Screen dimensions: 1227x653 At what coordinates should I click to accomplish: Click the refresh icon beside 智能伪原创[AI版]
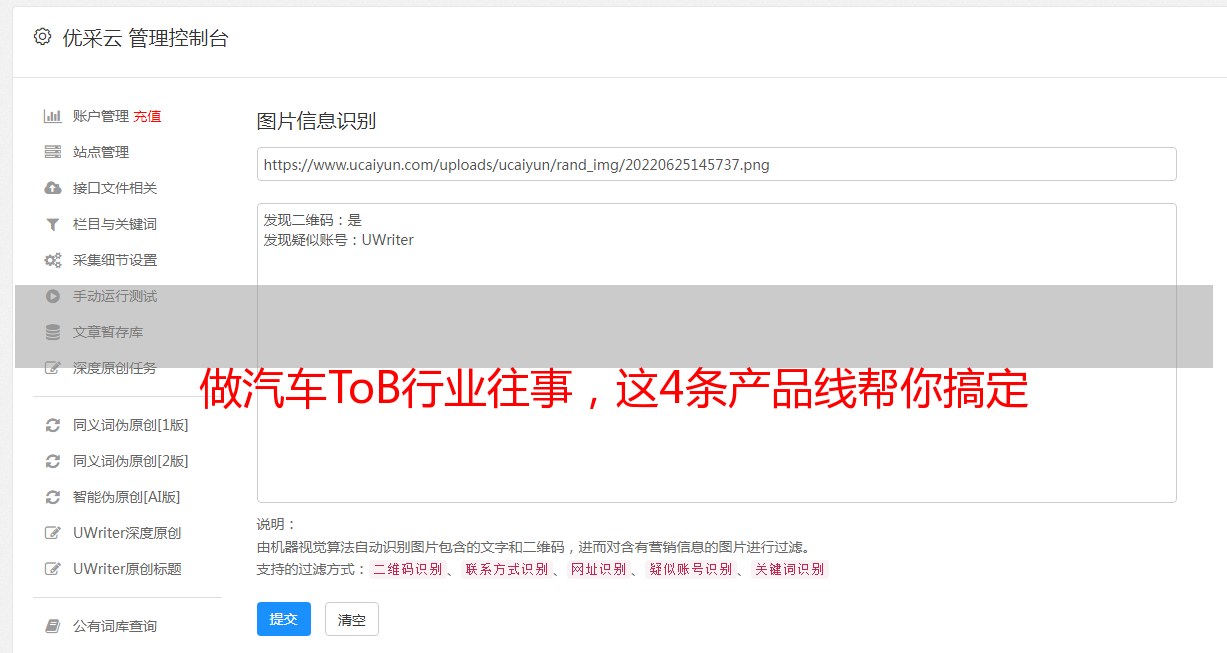pyautogui.click(x=53, y=497)
